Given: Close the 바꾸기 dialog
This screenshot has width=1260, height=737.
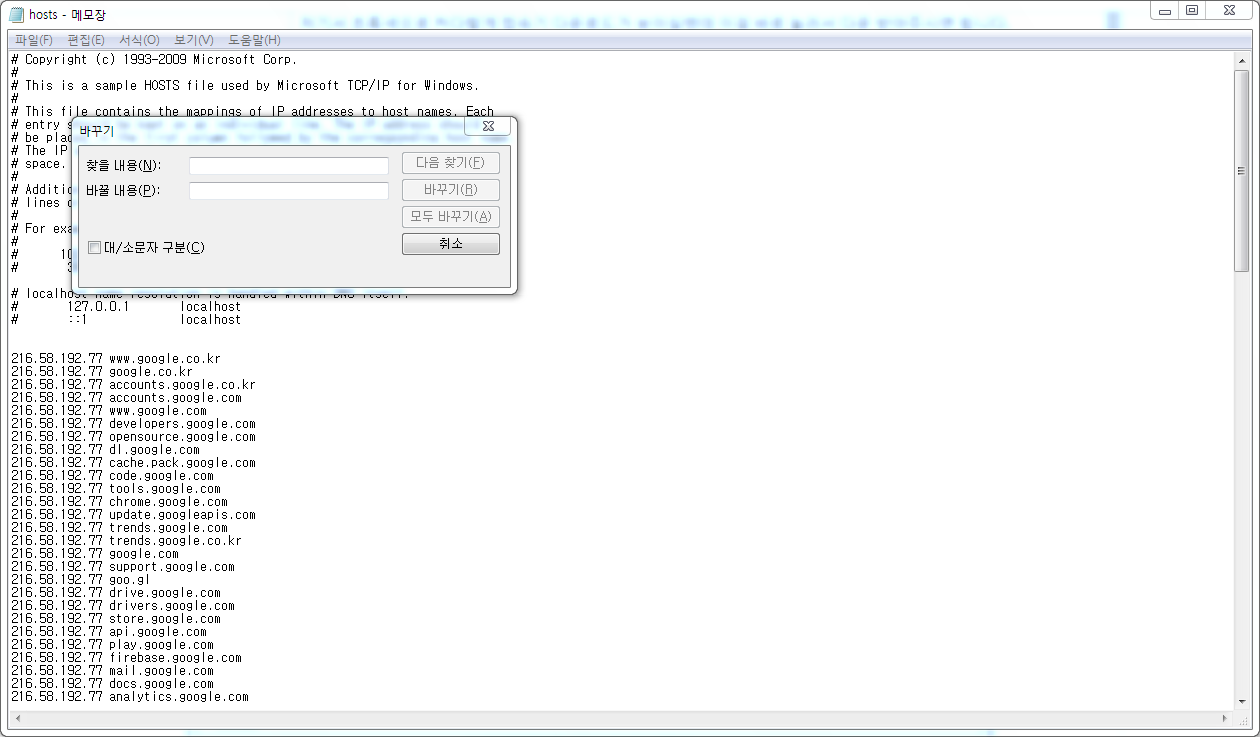Looking at the screenshot, I should click(488, 126).
